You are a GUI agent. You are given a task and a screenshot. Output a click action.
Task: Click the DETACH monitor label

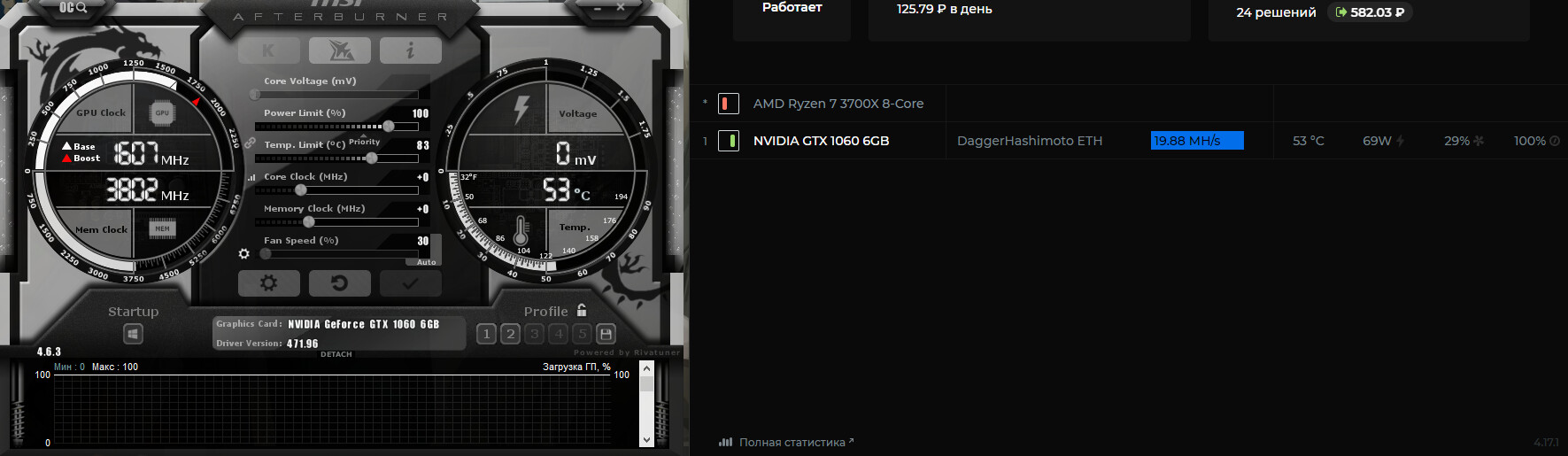(336, 354)
